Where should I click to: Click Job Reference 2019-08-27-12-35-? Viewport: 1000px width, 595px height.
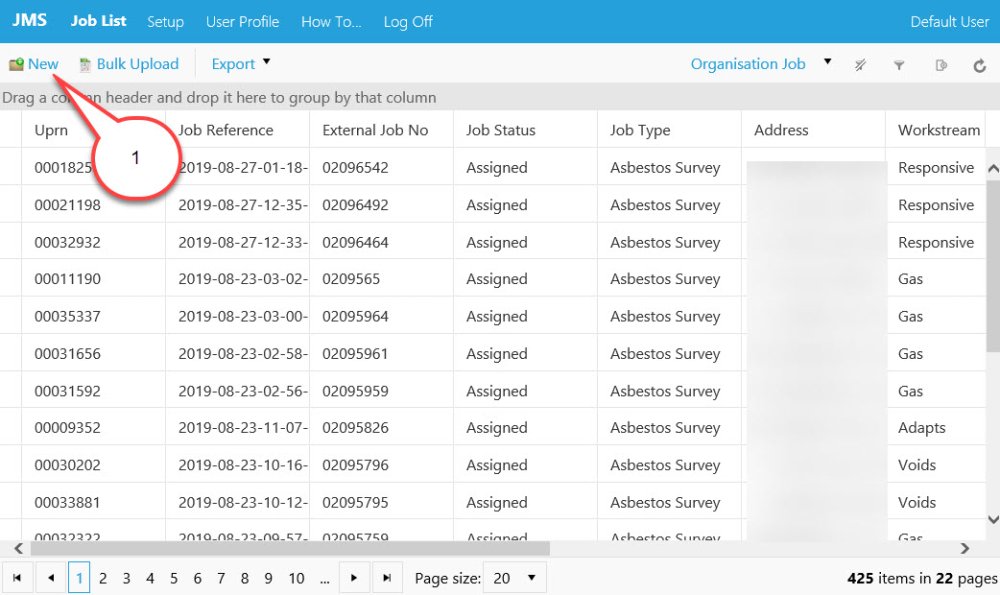243,205
